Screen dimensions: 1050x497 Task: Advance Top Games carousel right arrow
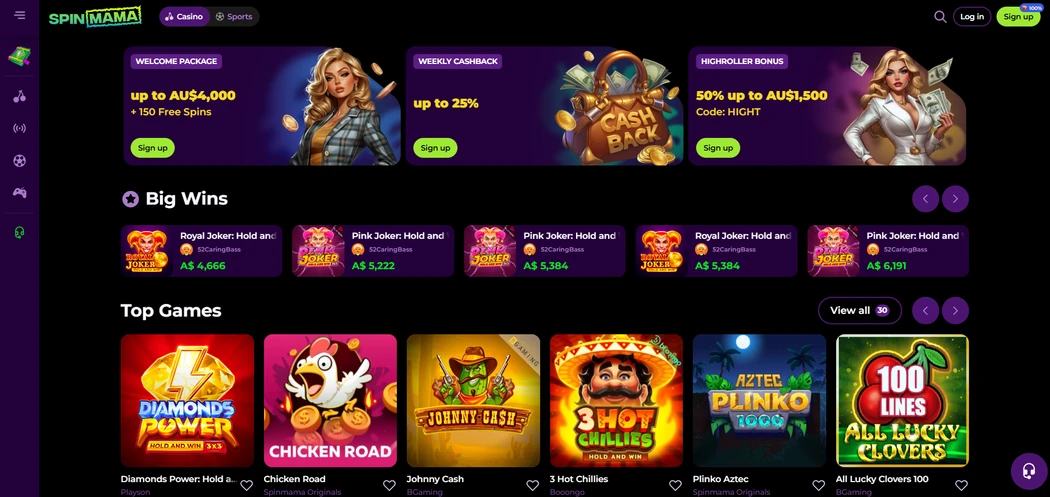[955, 311]
